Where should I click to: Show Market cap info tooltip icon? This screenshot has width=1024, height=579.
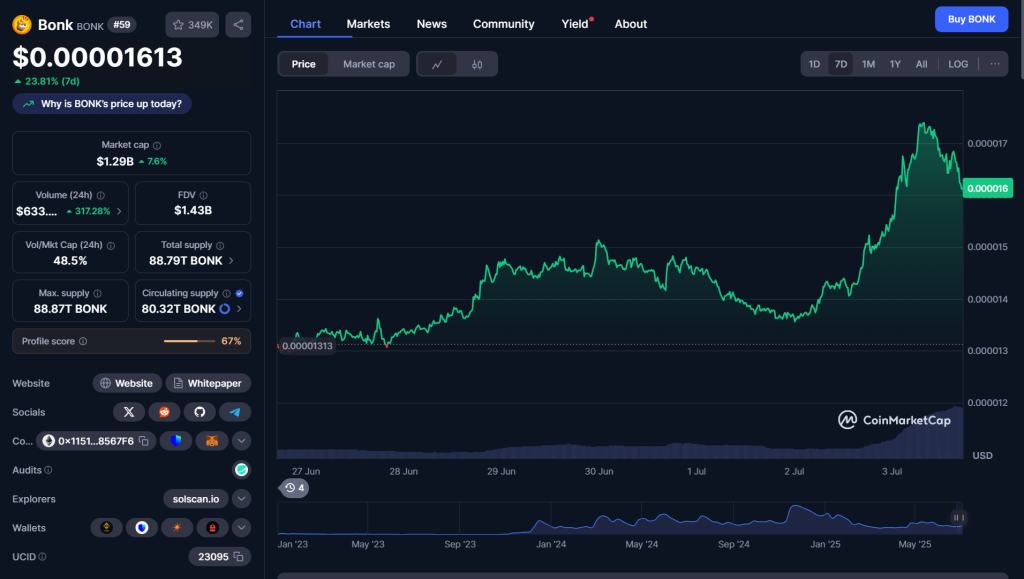(x=157, y=146)
